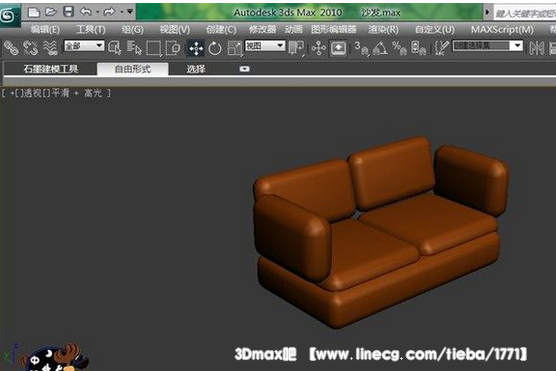The image size is (556, 371).
Task: Expand the named selection sets dropdown
Action: [488, 46]
